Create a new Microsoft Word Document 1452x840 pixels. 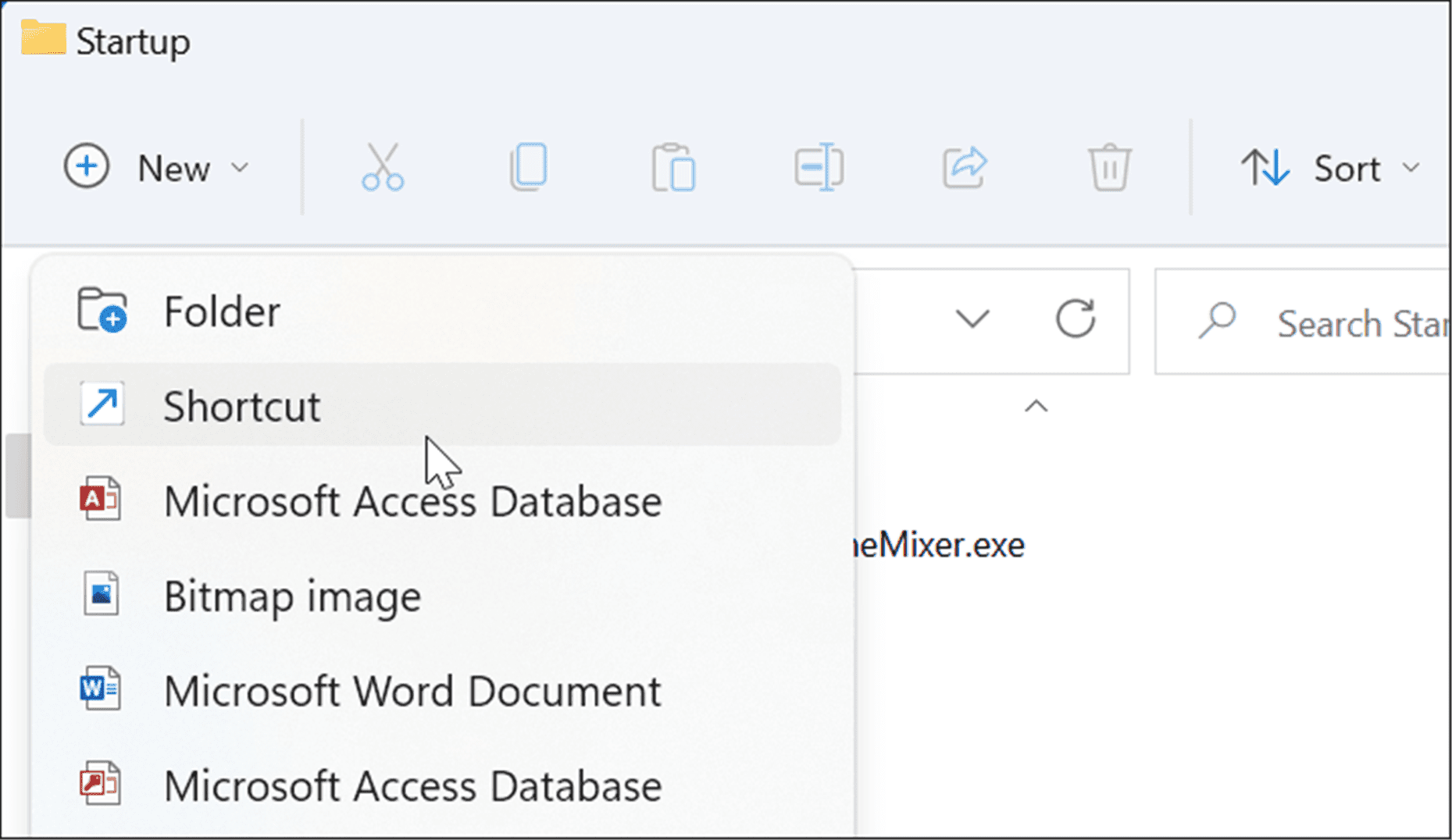412,690
